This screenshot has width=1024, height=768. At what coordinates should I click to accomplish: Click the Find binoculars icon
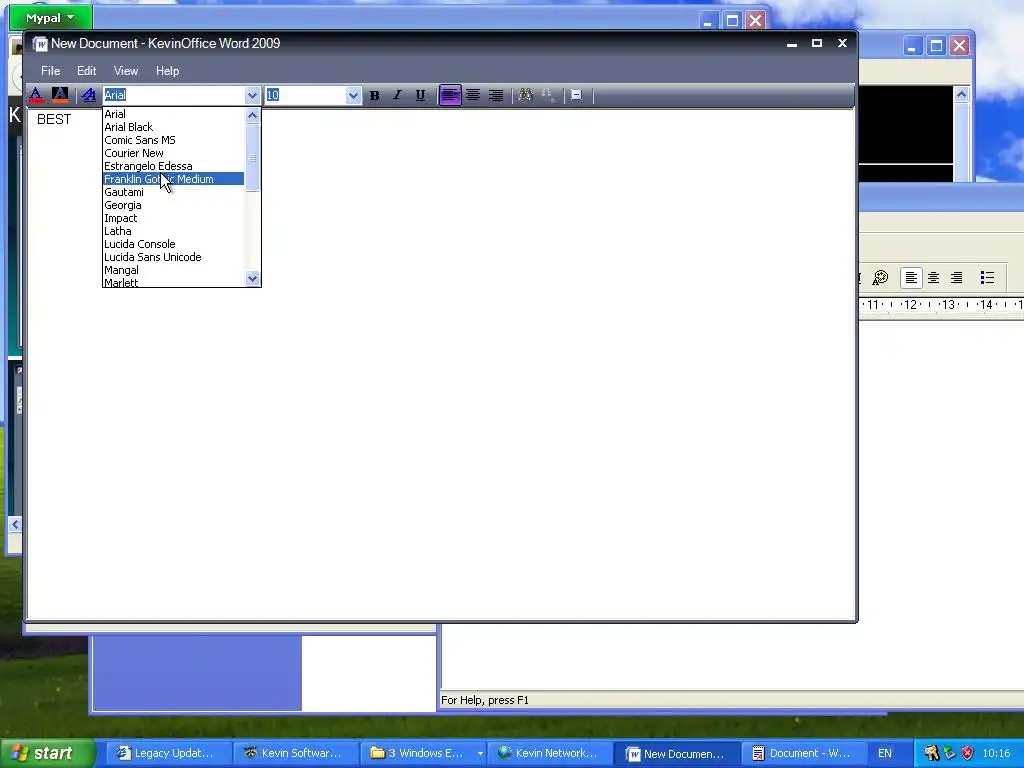point(526,95)
